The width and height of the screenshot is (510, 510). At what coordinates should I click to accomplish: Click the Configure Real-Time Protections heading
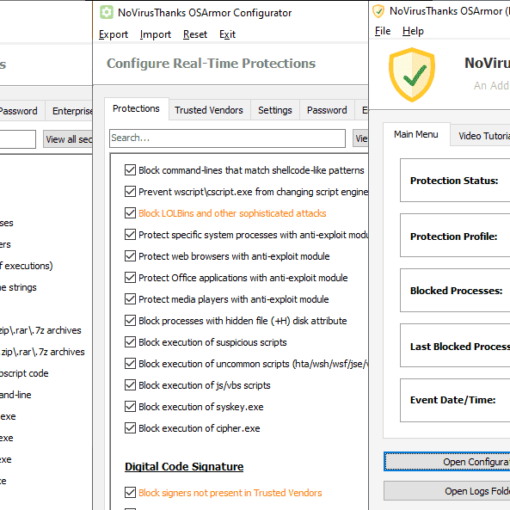[211, 63]
